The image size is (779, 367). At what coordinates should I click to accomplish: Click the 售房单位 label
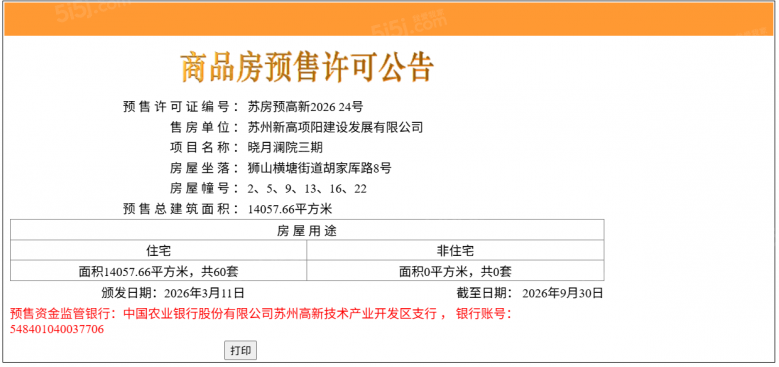click(x=204, y=127)
